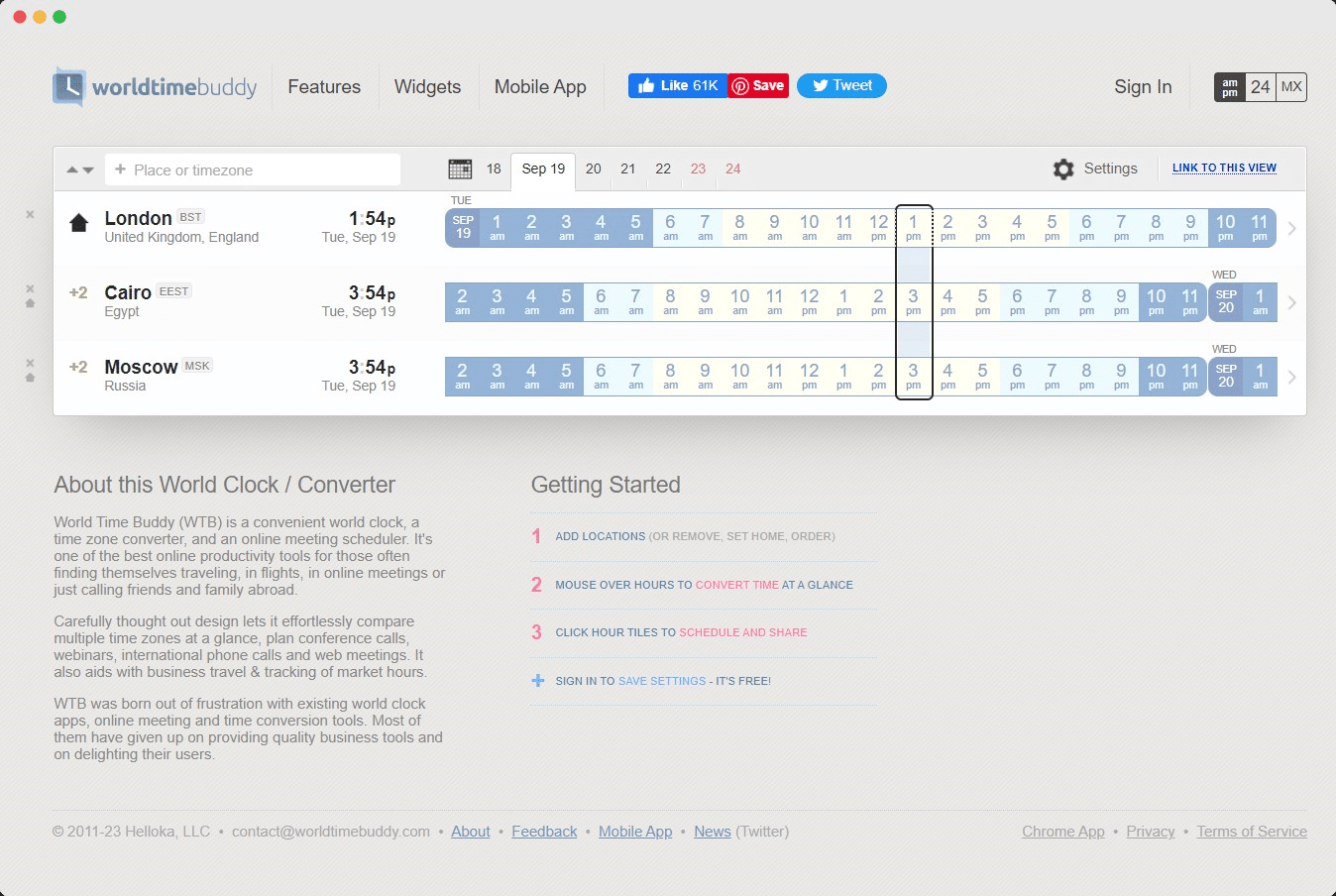Select Moscow's 3 pm hour tile

click(913, 377)
